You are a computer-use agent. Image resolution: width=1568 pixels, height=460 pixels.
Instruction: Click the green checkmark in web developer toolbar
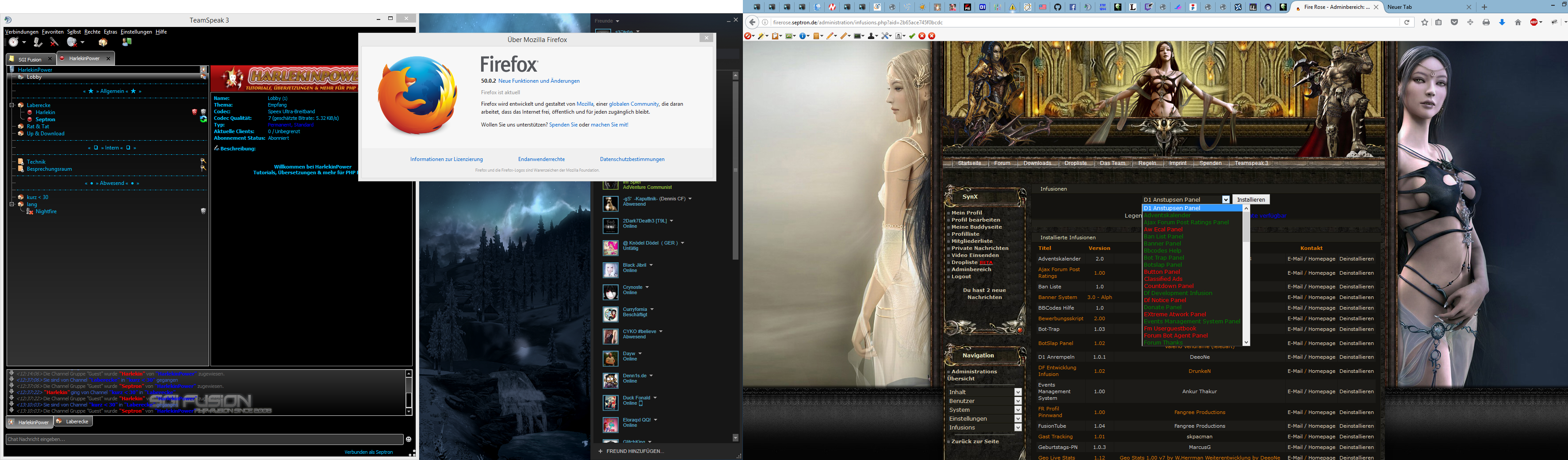tap(912, 36)
